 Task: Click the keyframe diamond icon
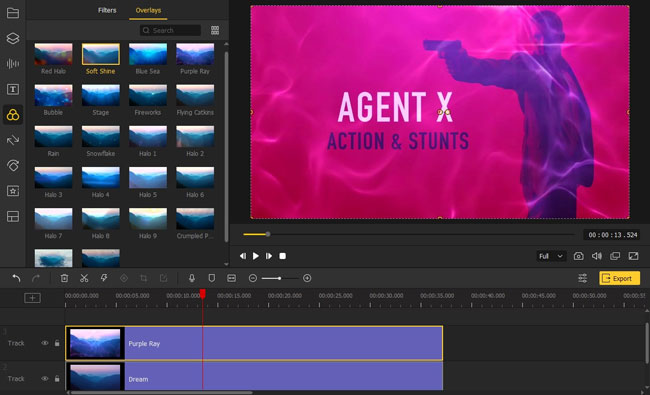[x=124, y=278]
